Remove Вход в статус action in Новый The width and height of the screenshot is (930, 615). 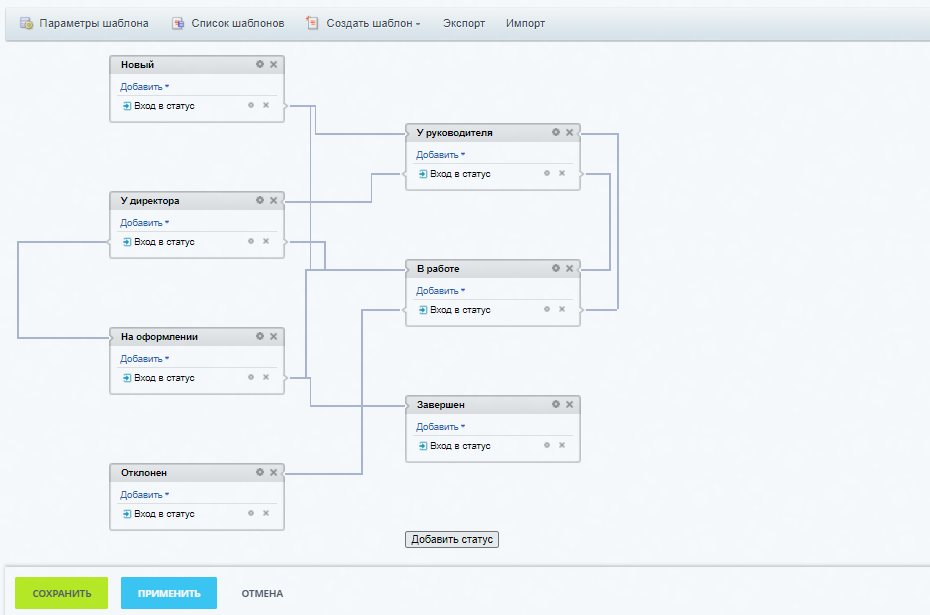[x=266, y=105]
